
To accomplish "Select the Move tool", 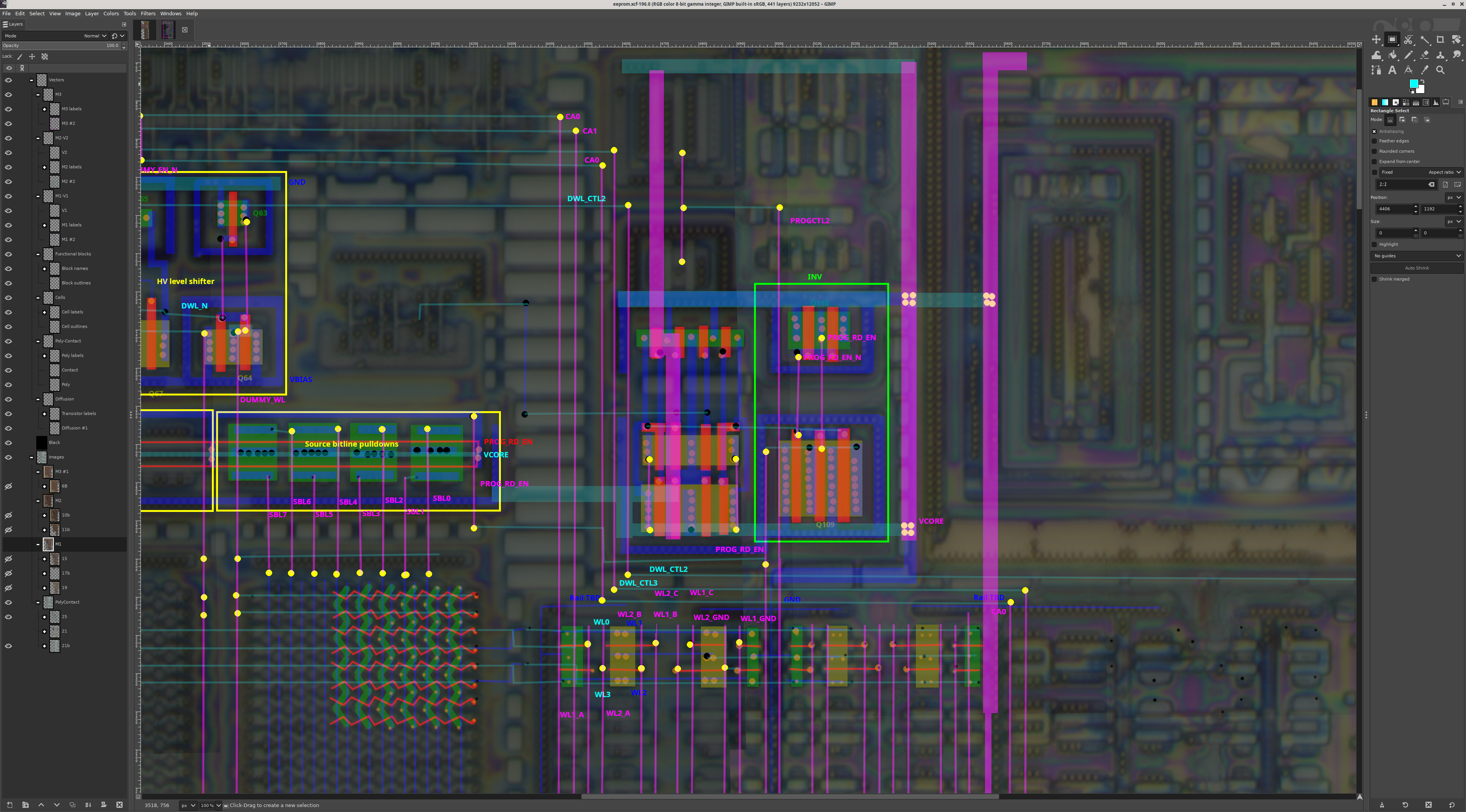I will pyautogui.click(x=1376, y=40).
